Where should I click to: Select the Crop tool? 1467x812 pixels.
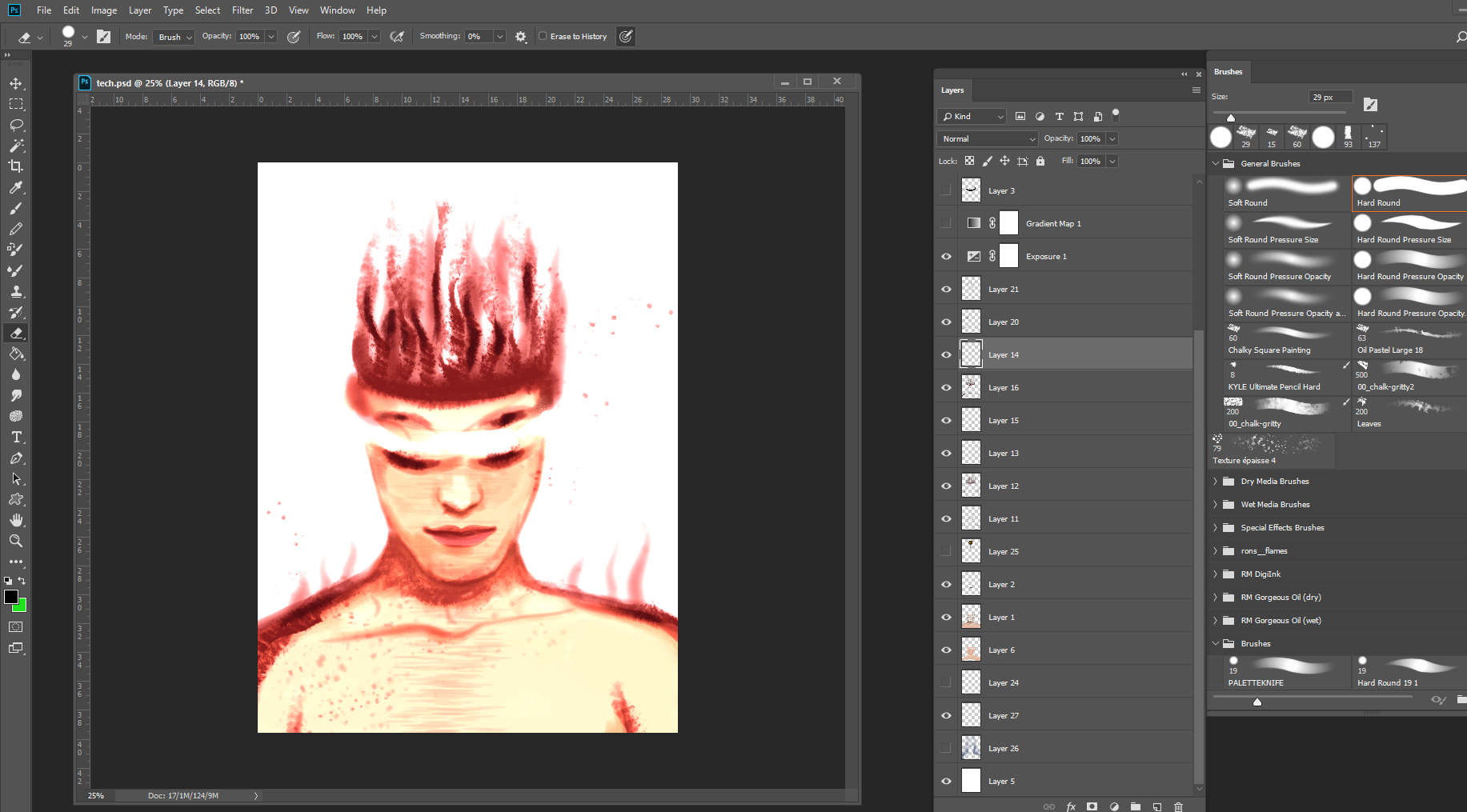click(16, 166)
